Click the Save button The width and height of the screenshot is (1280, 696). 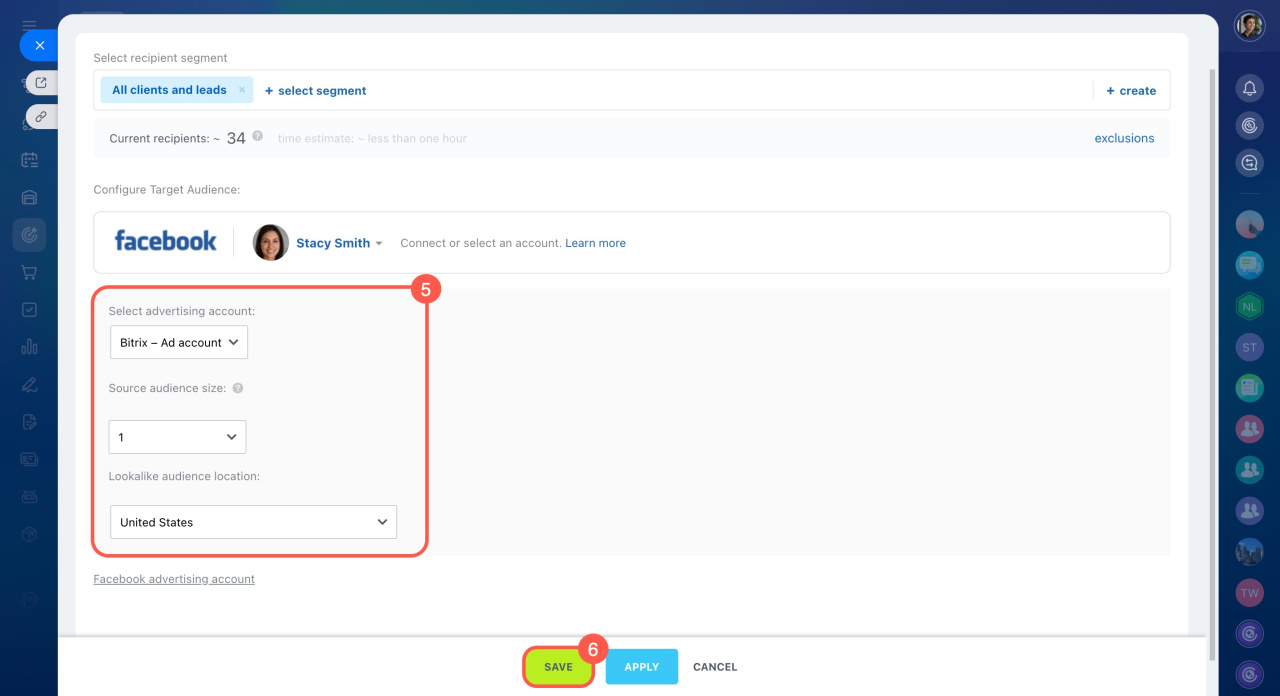click(558, 667)
